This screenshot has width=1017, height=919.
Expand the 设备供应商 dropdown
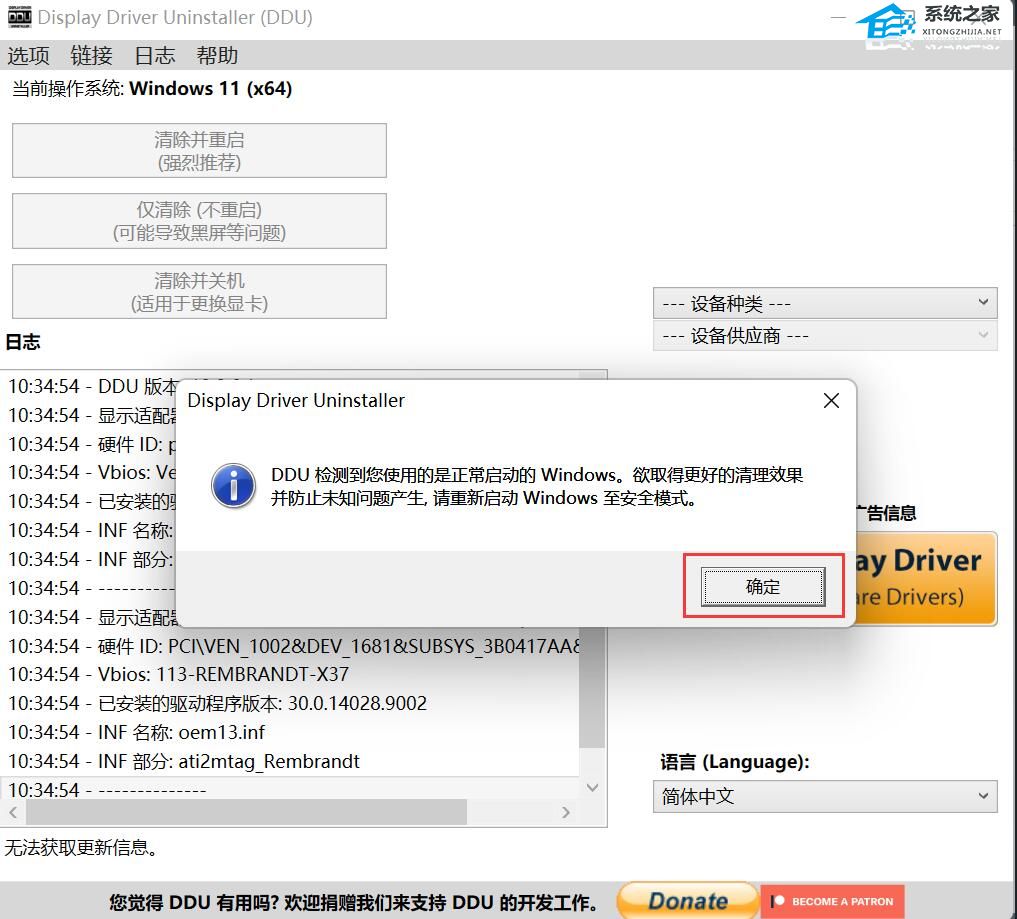click(x=824, y=336)
